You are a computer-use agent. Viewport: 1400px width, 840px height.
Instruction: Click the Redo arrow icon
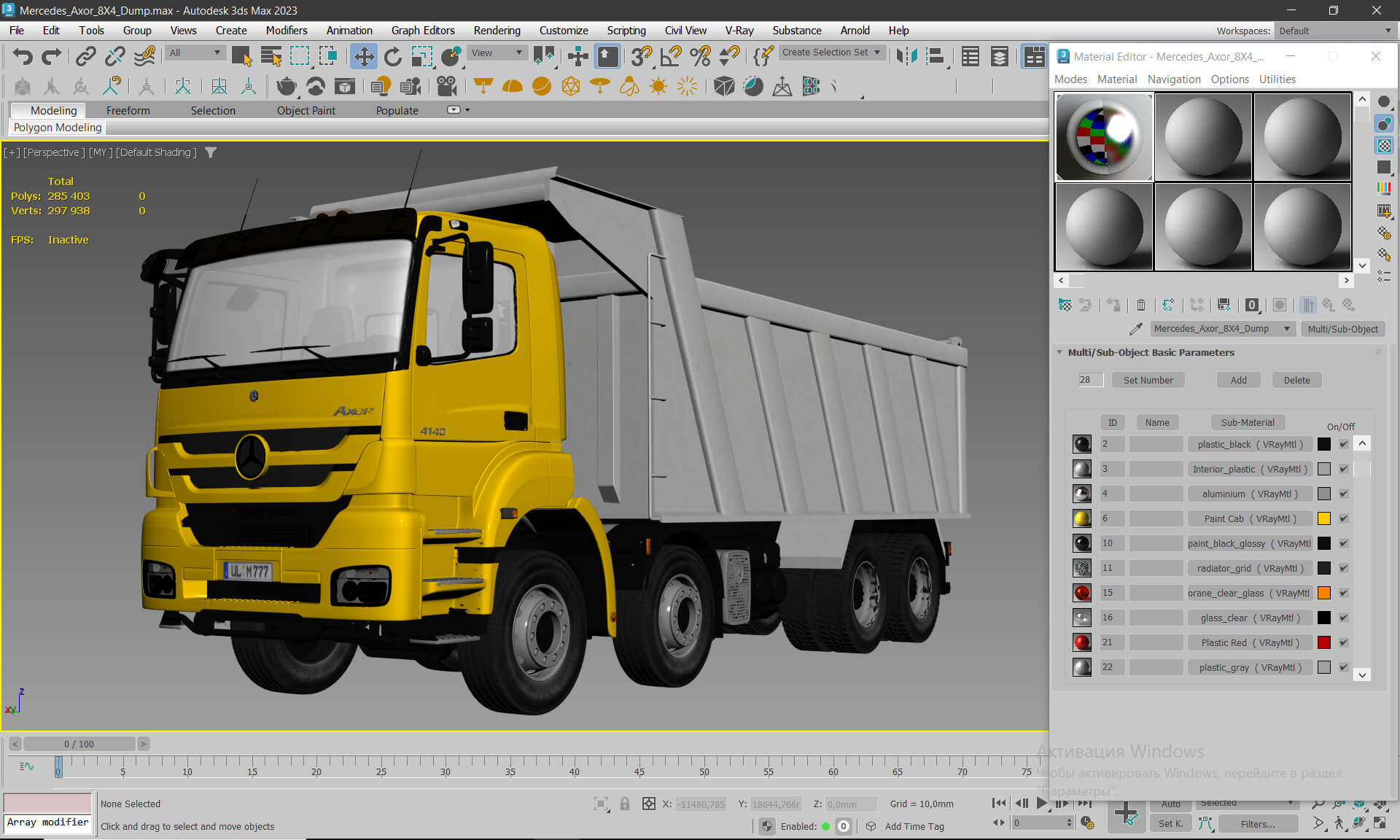[x=51, y=56]
